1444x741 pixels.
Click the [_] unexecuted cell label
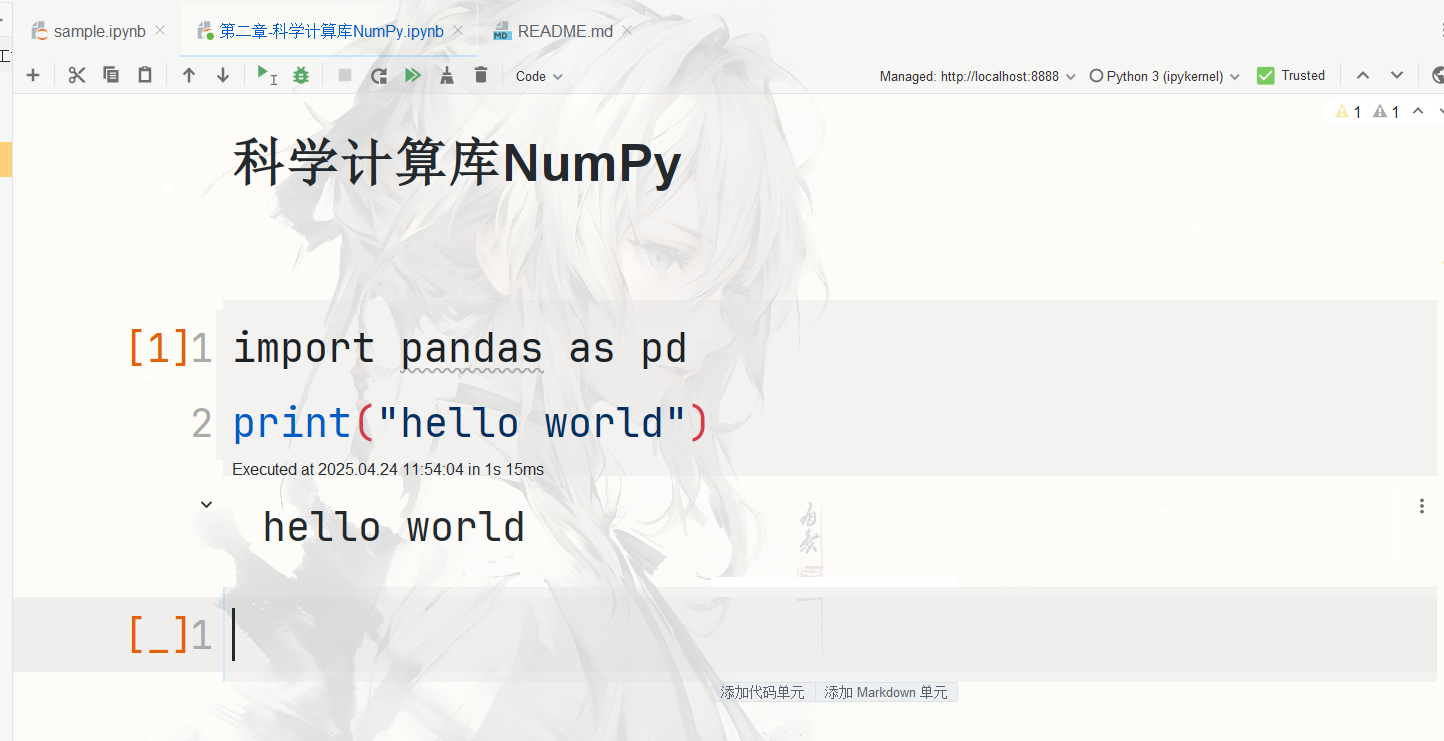coord(159,635)
